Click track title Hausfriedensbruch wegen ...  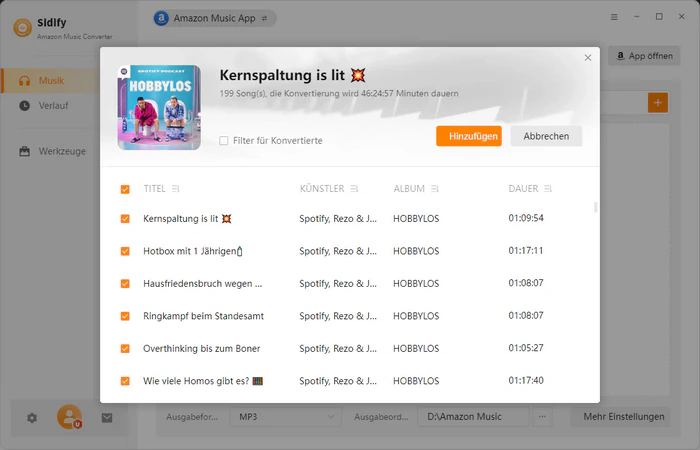(203, 284)
